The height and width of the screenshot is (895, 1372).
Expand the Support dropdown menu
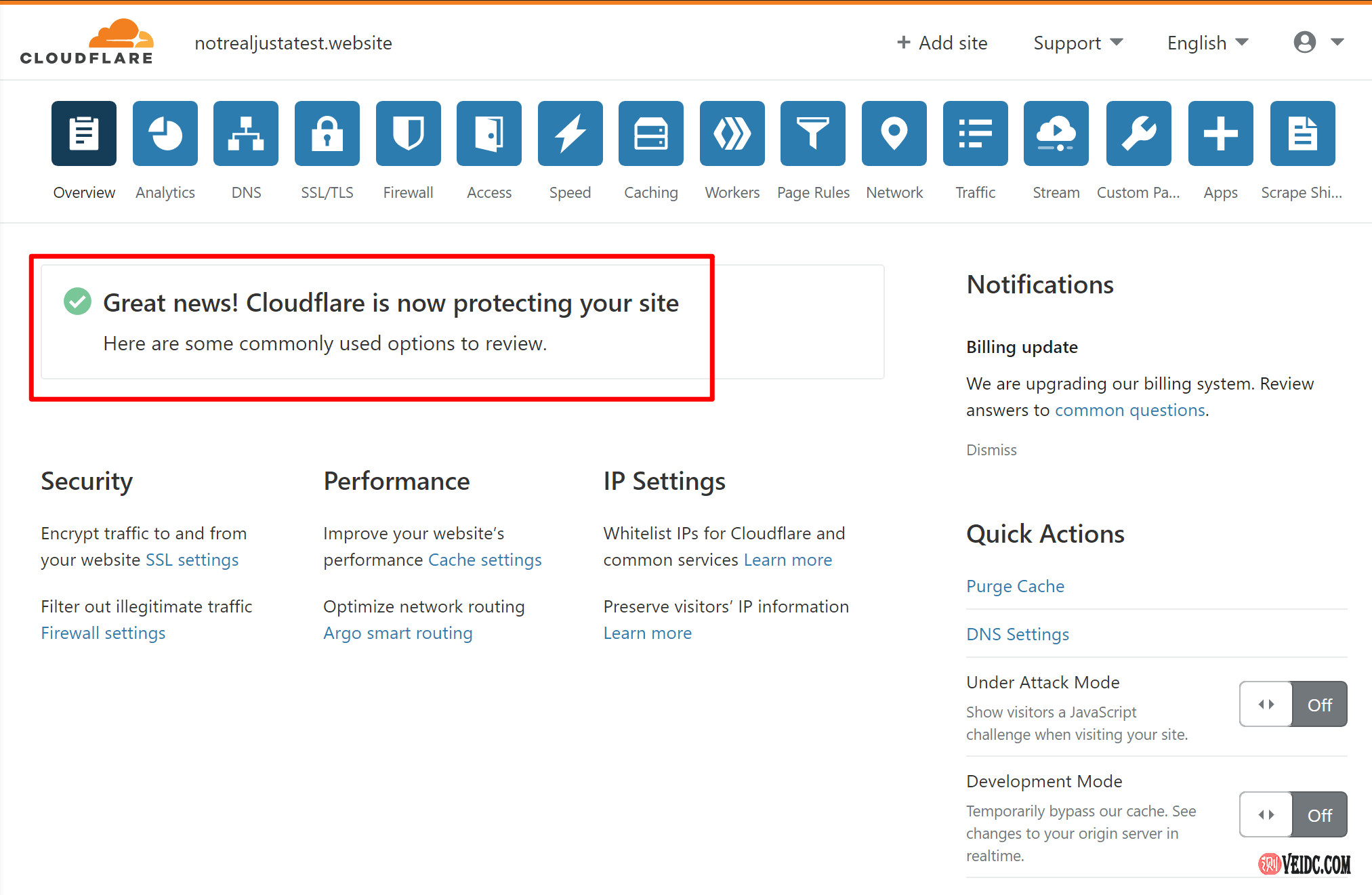point(1077,43)
